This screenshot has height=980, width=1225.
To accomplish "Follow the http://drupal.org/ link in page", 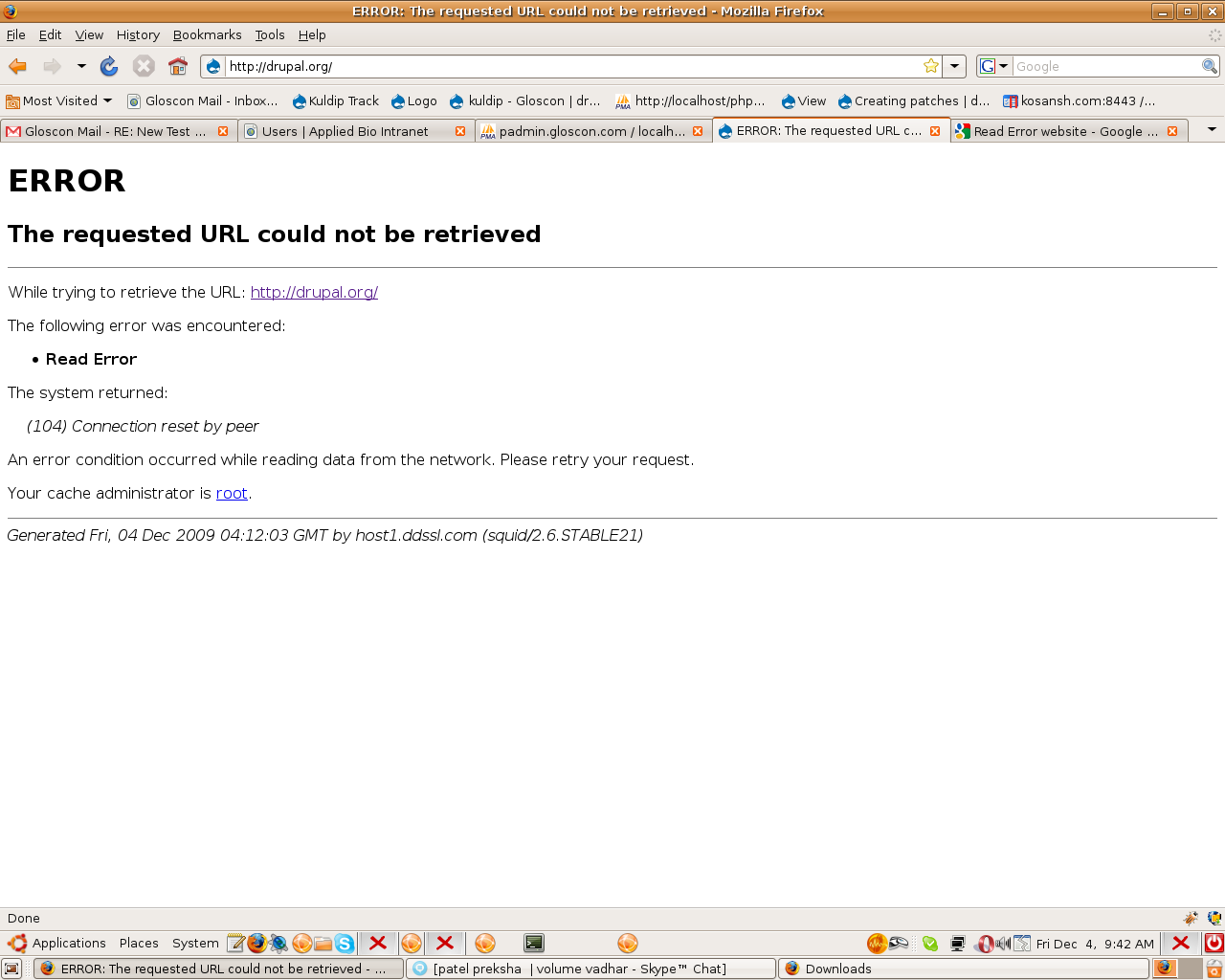I will [x=314, y=292].
